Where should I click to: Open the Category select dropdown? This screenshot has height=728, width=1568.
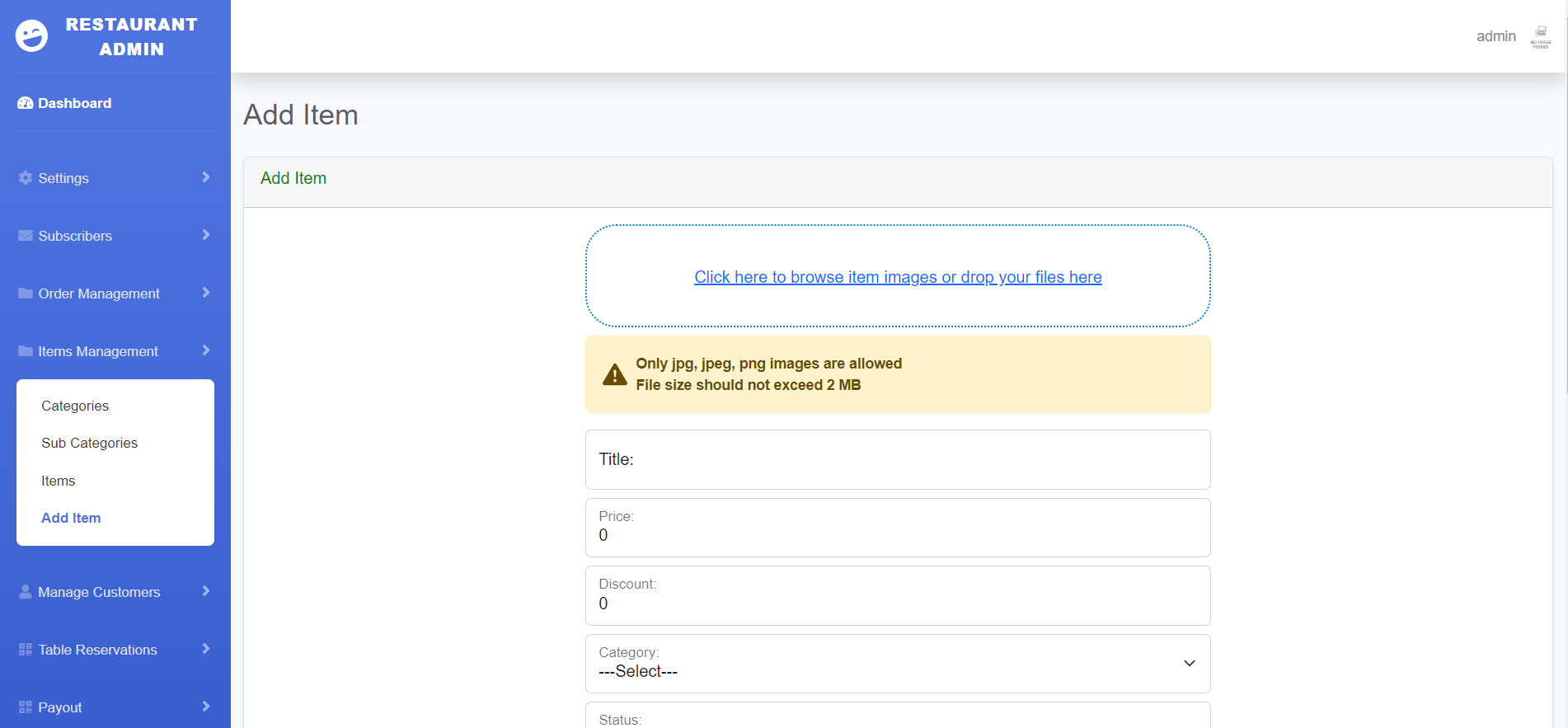tap(897, 664)
